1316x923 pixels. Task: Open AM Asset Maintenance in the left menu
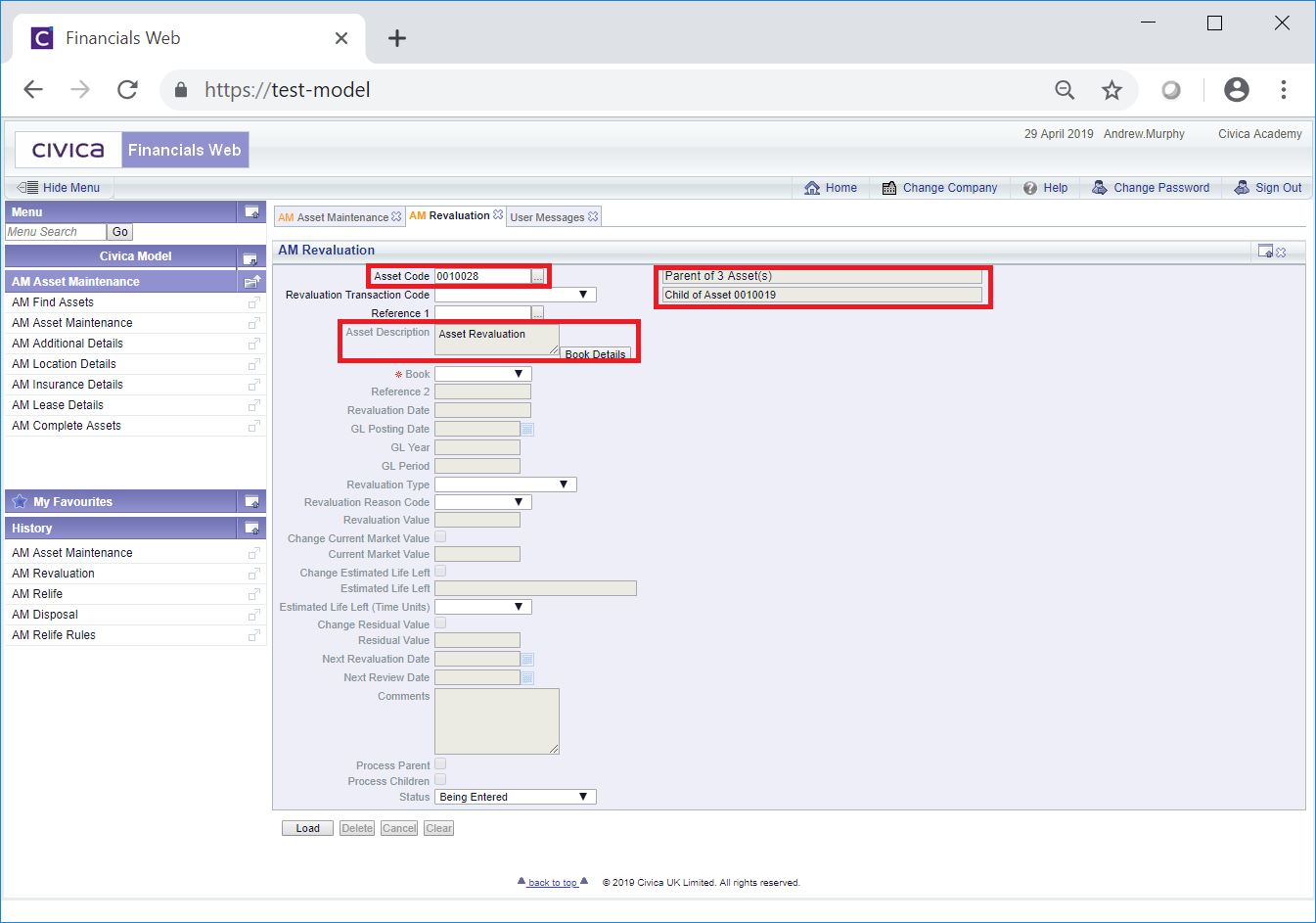[72, 323]
